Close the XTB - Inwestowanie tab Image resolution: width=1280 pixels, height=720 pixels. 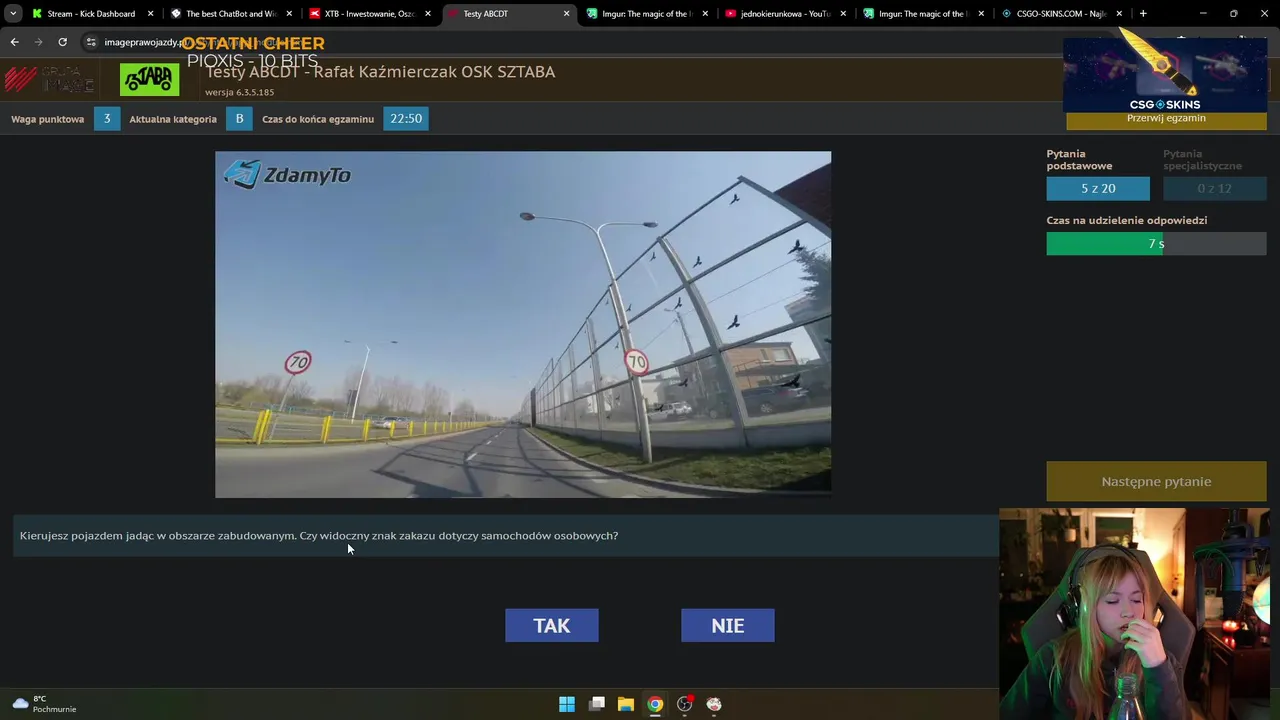pyautogui.click(x=428, y=14)
